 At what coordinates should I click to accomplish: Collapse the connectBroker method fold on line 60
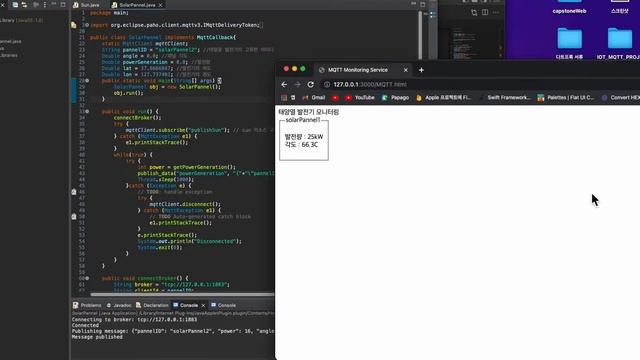(x=87, y=278)
